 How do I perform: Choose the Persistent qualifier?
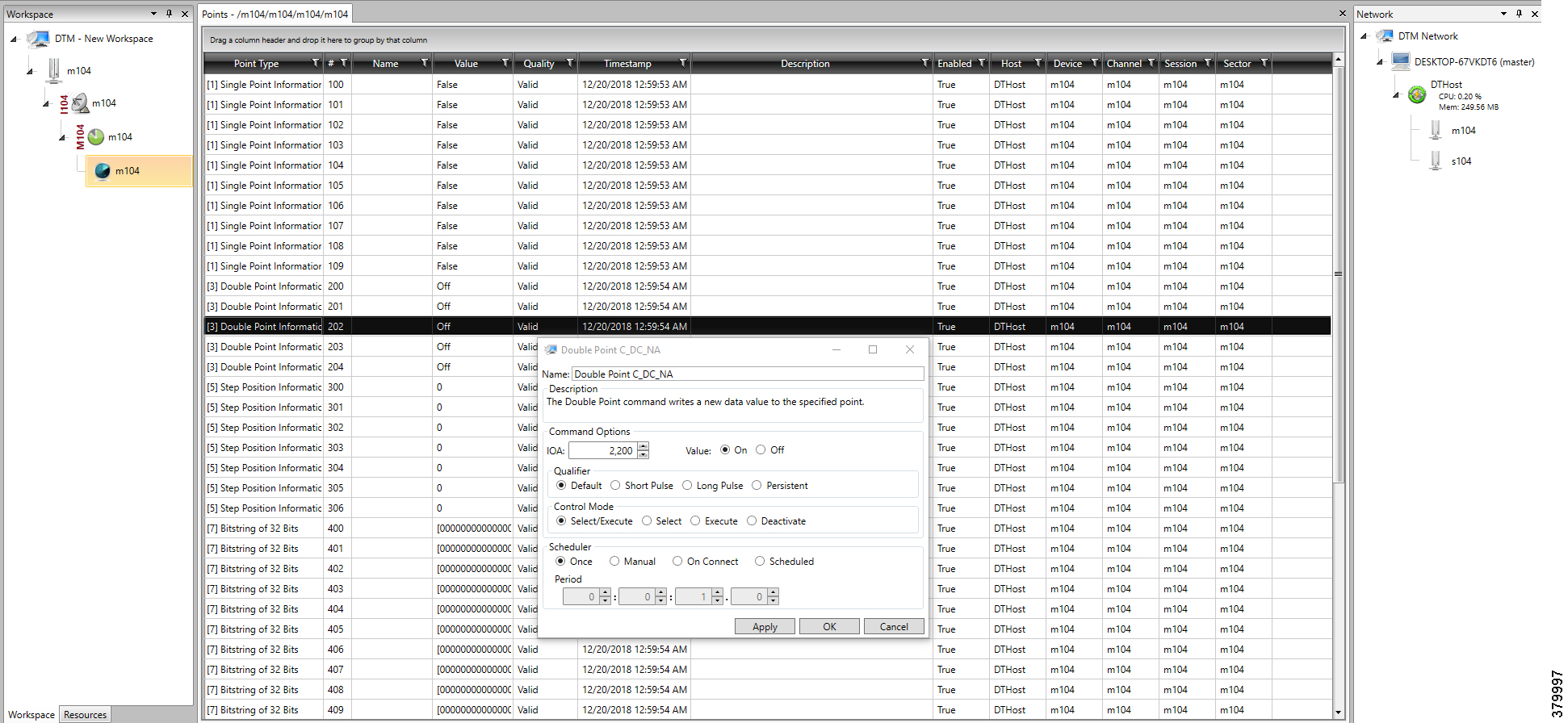coord(757,486)
